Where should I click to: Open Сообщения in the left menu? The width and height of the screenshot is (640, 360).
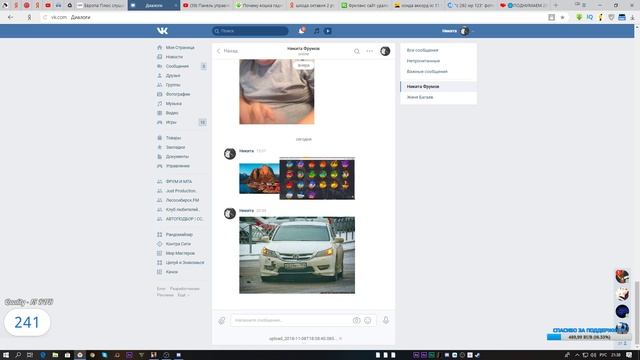click(177, 66)
